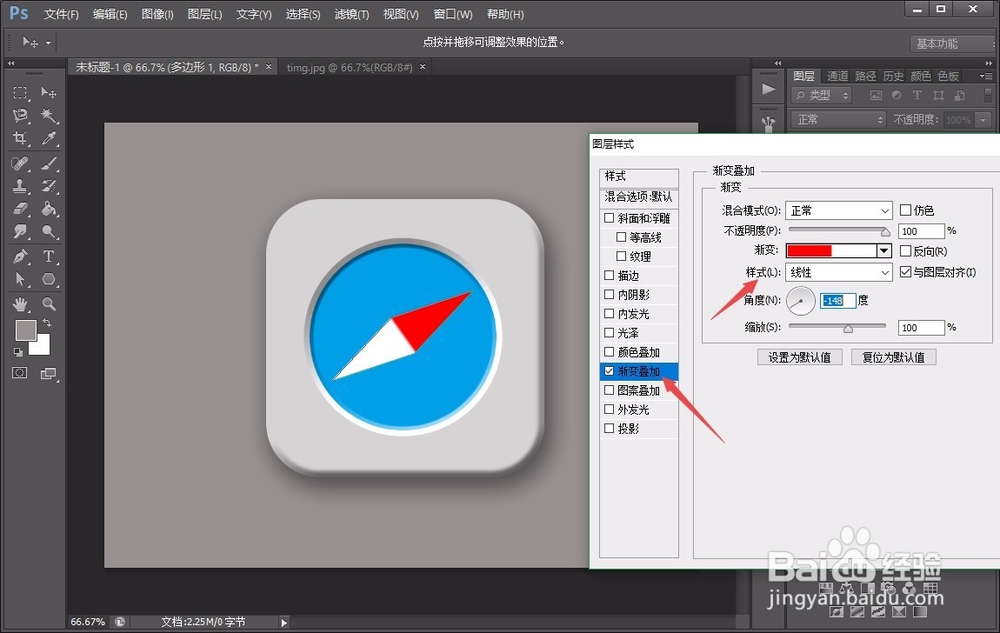
Task: Select the History Brush tool
Action: tap(48, 186)
